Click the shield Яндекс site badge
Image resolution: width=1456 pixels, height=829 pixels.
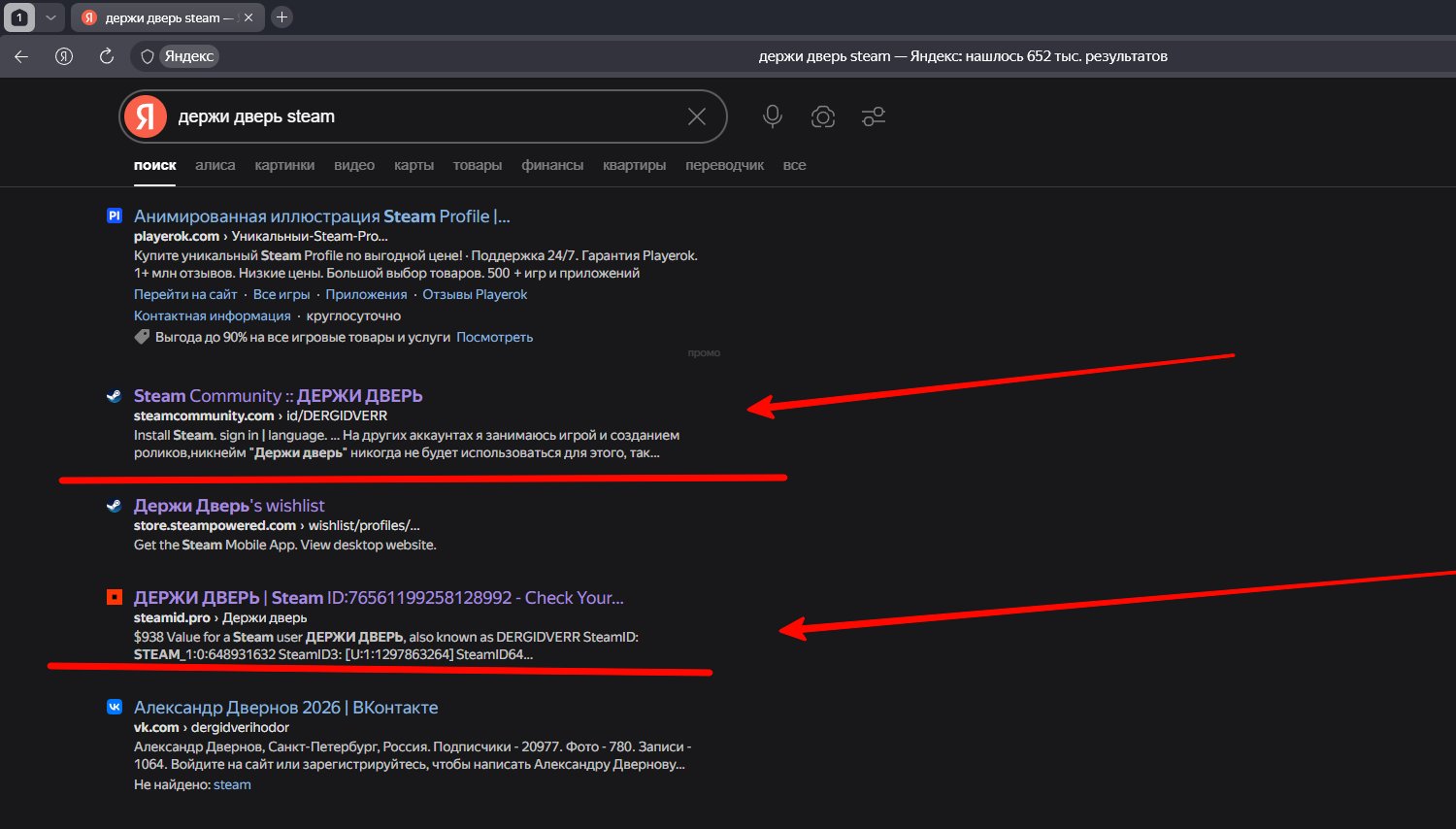[x=178, y=56]
